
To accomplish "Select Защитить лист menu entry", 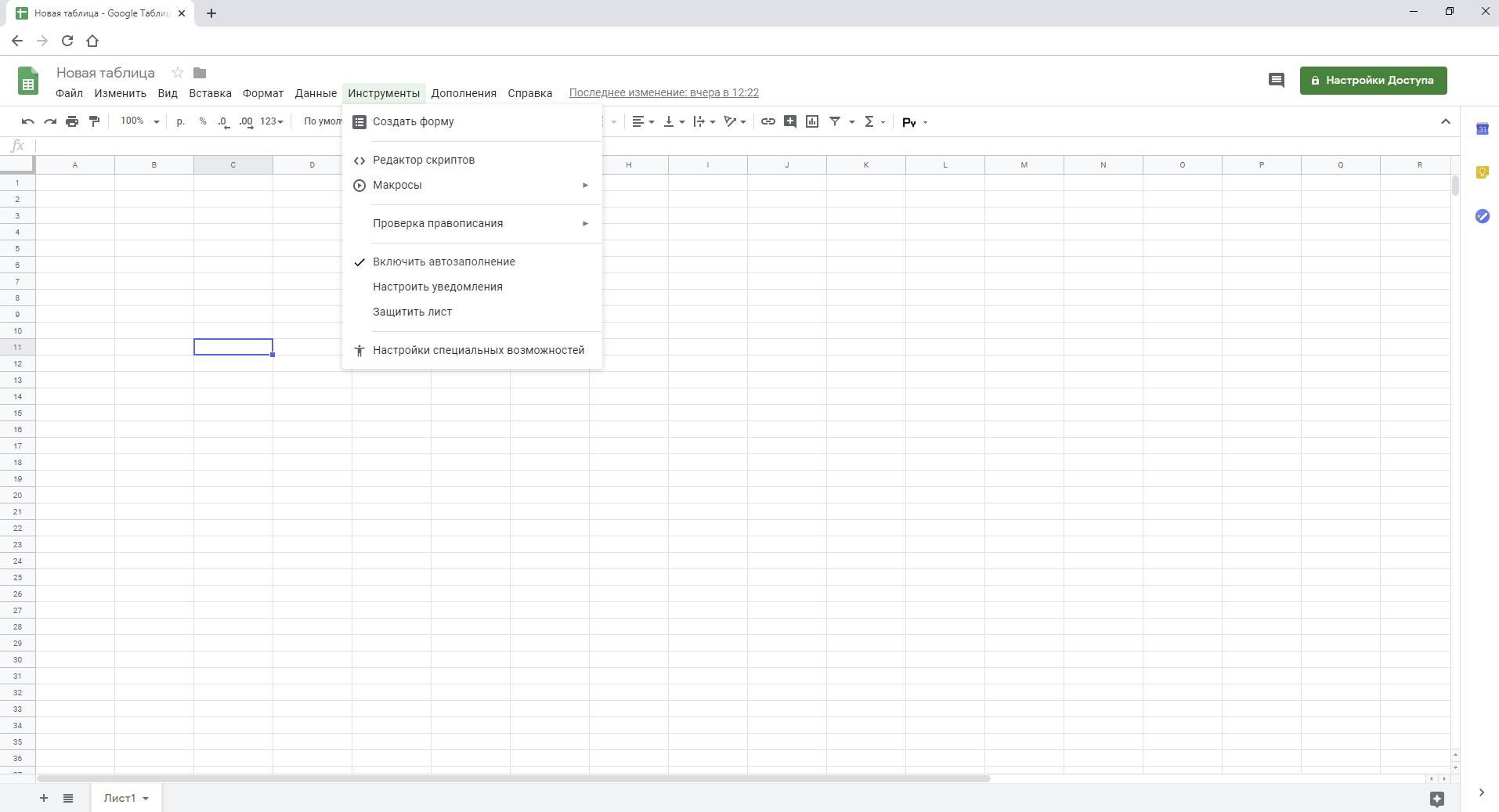I will 412,312.
